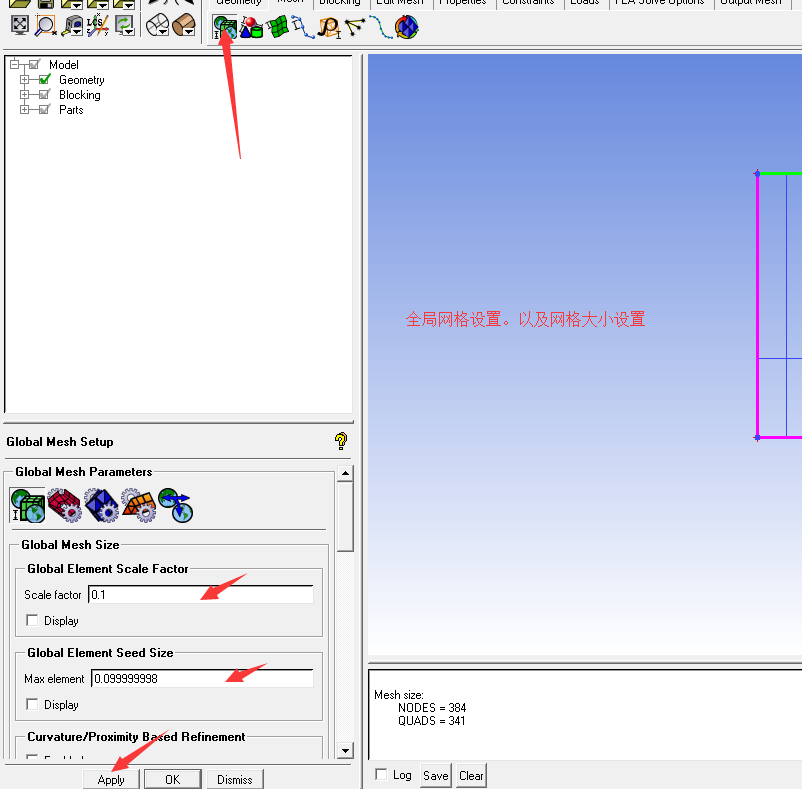Switch to the Blocking tab
This screenshot has width=802, height=789.
point(340,3)
